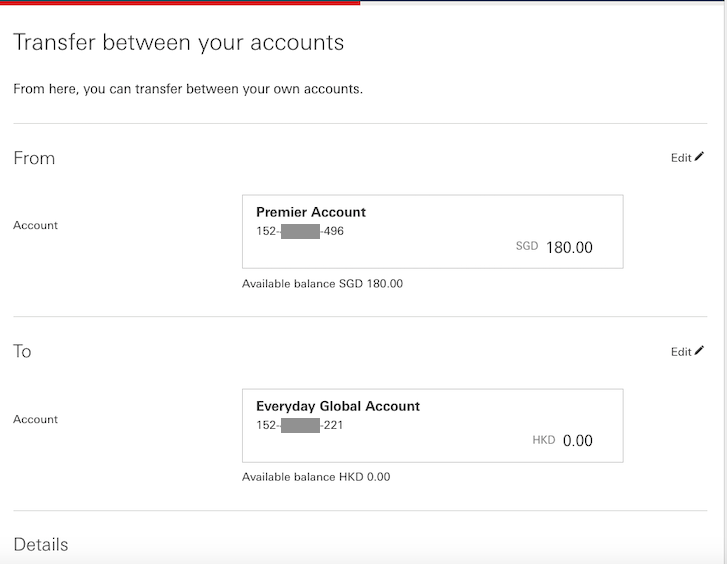This screenshot has width=727, height=564.
Task: Click the red progress bar at top
Action: [x=180, y=2]
